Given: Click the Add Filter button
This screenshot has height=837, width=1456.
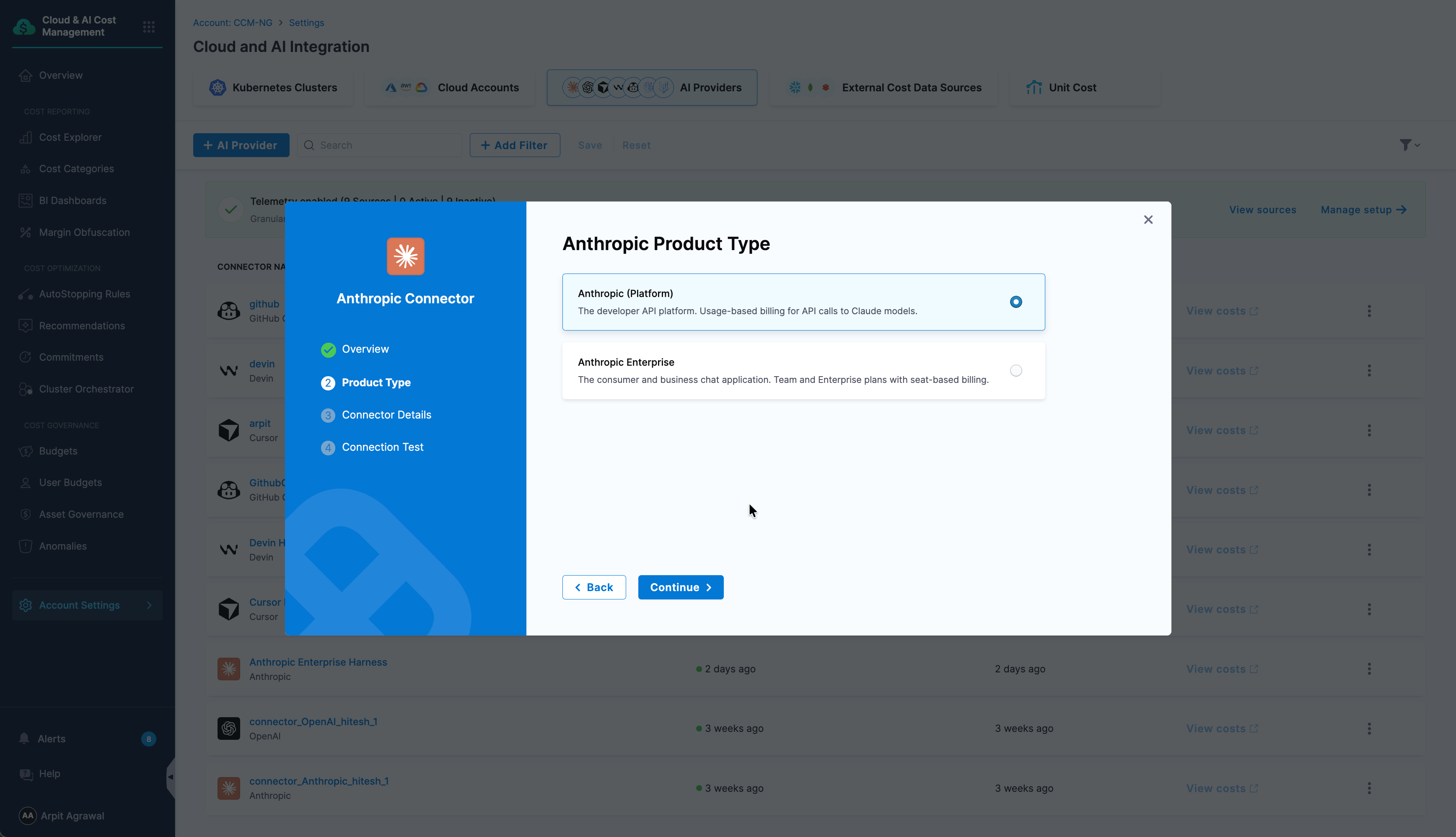Looking at the screenshot, I should 515,145.
